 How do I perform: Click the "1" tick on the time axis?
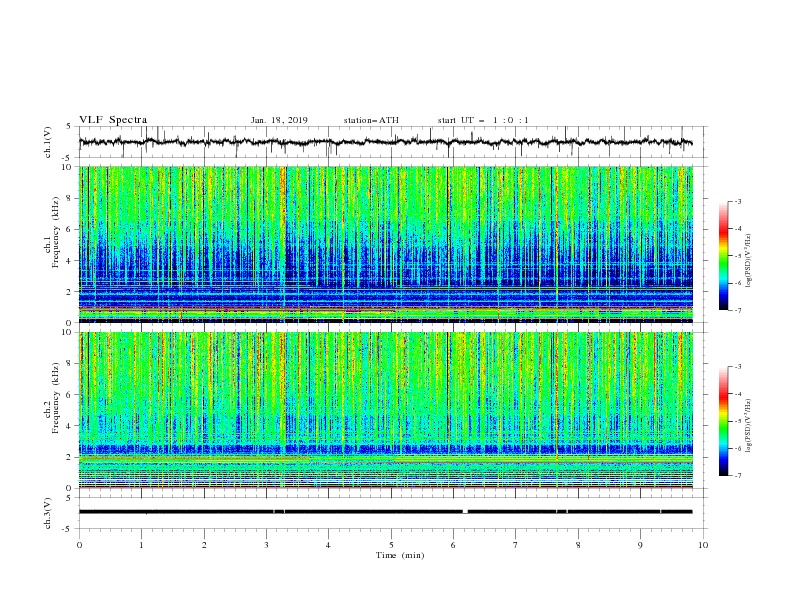click(141, 545)
